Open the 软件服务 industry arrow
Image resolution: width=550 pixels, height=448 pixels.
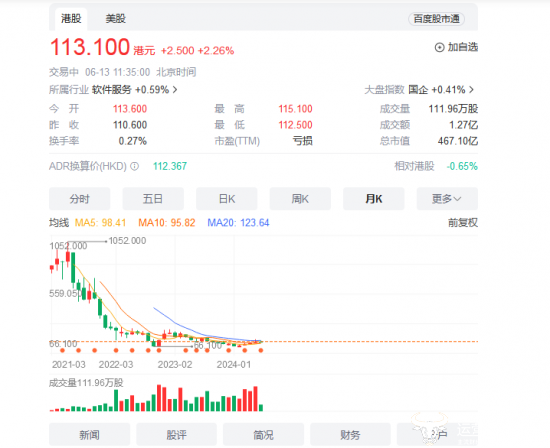click(x=175, y=90)
